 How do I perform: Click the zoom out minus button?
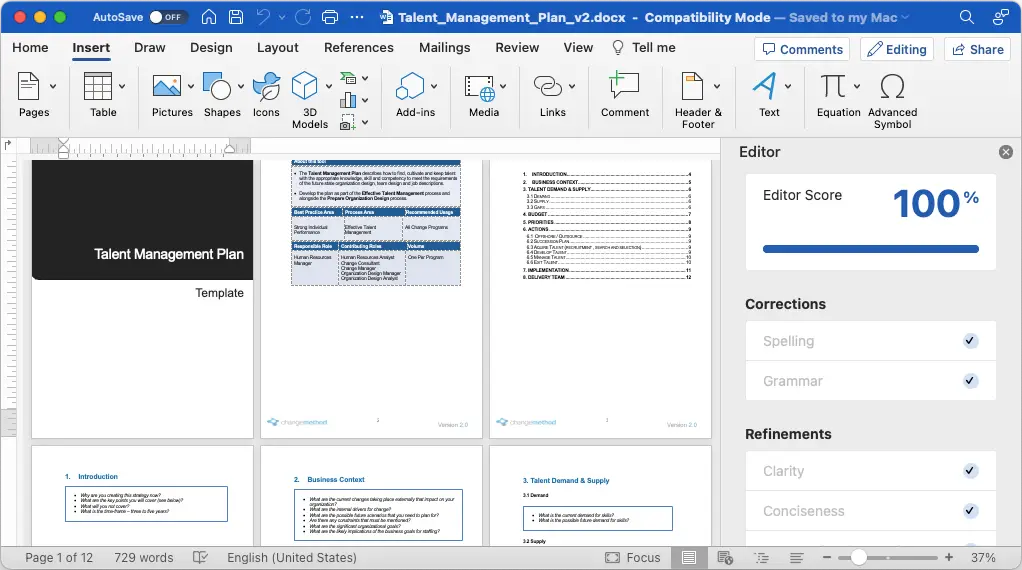(826, 558)
